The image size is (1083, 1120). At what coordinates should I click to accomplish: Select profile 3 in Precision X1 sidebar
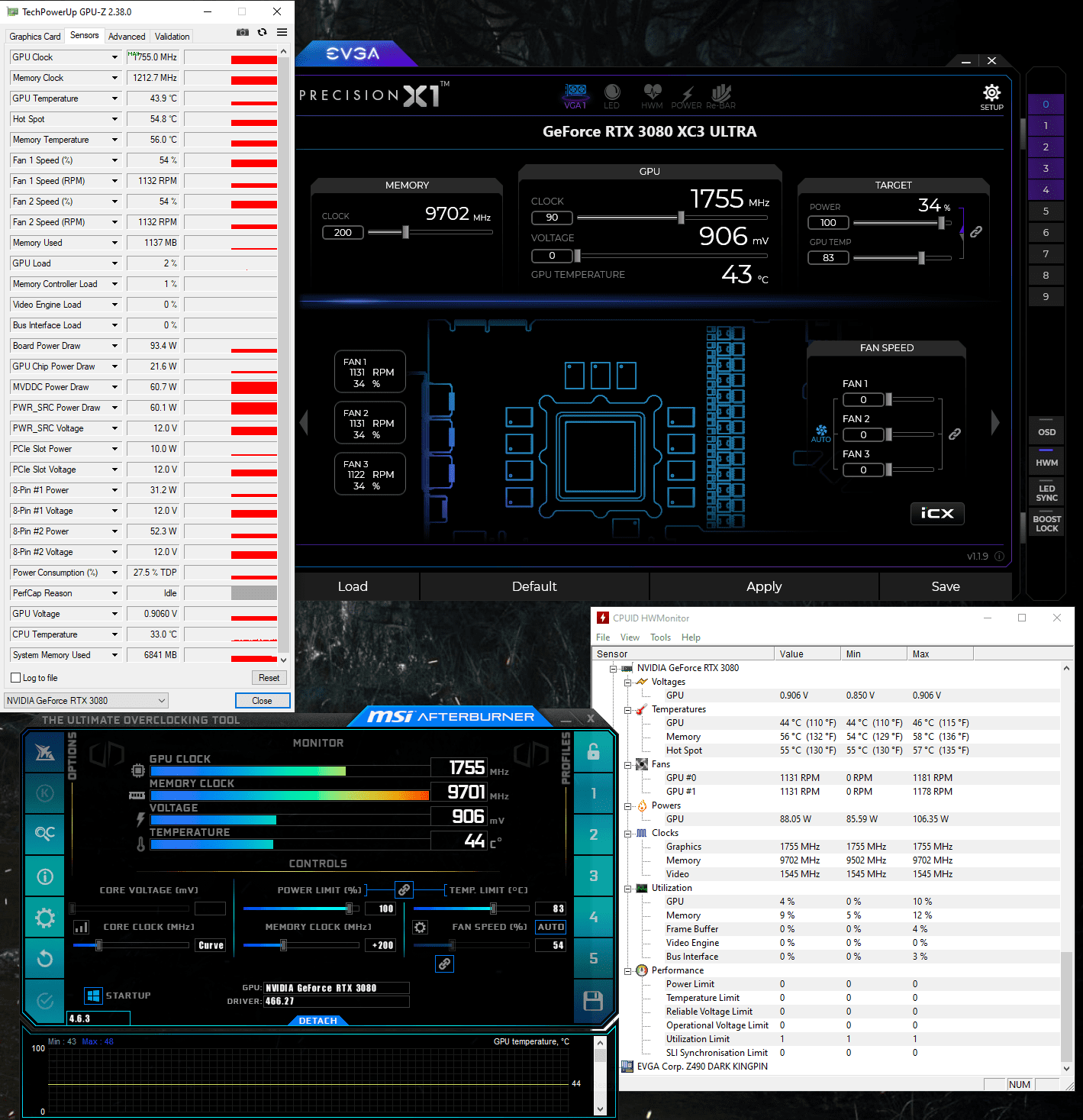pos(1046,169)
